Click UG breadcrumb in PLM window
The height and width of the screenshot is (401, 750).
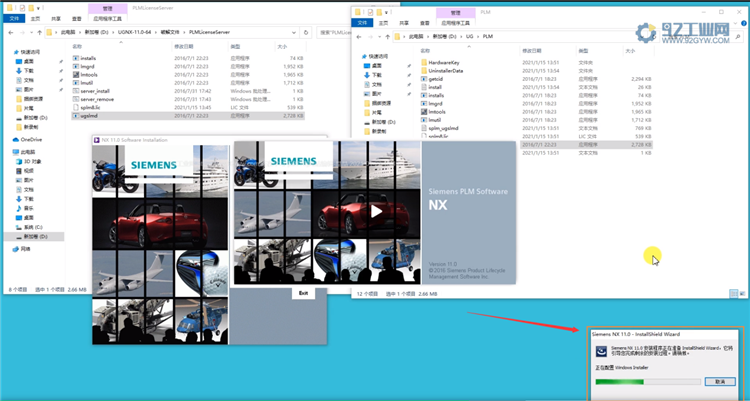pyautogui.click(x=469, y=36)
